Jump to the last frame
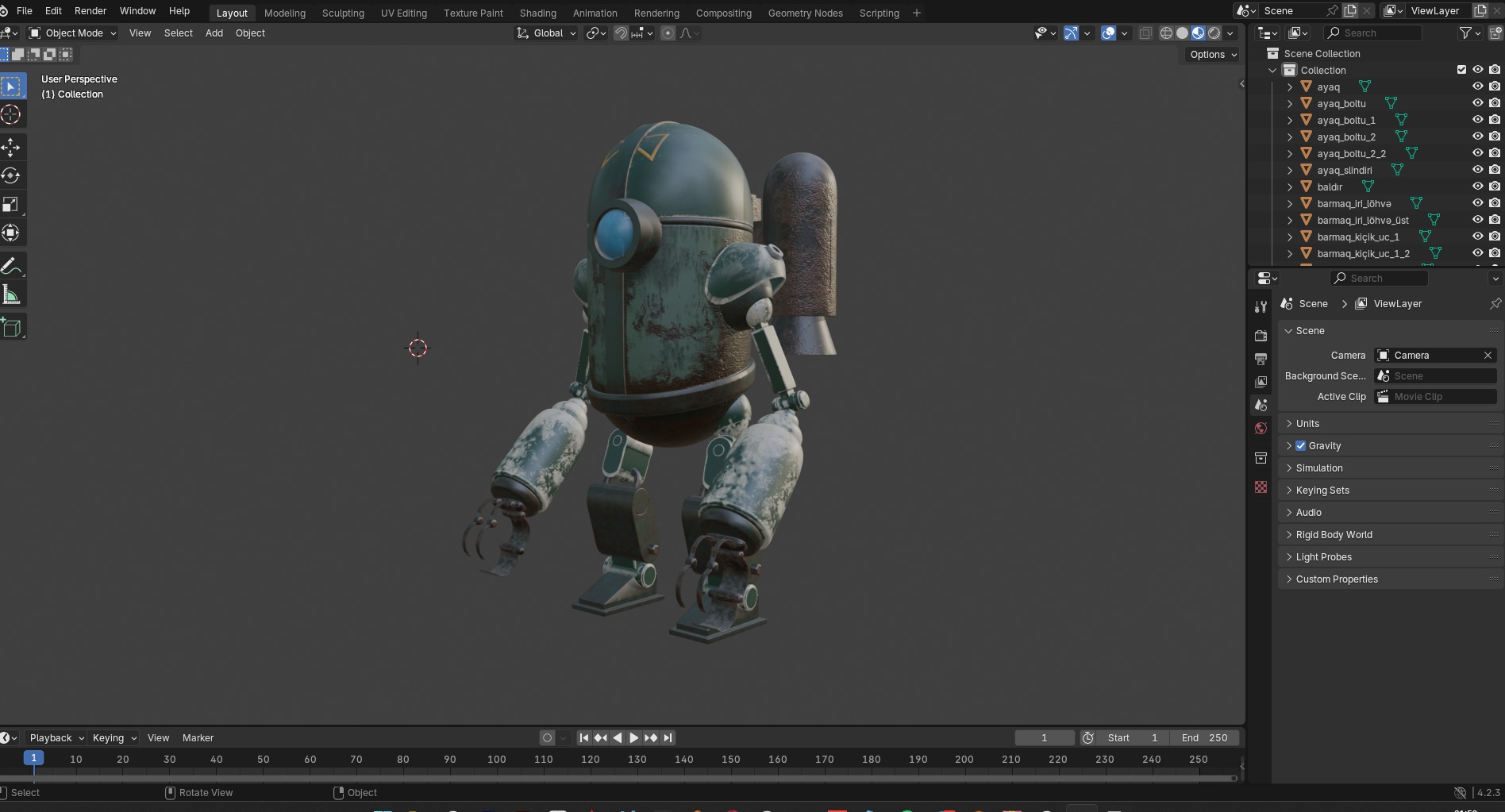This screenshot has height=812, width=1505. [668, 737]
